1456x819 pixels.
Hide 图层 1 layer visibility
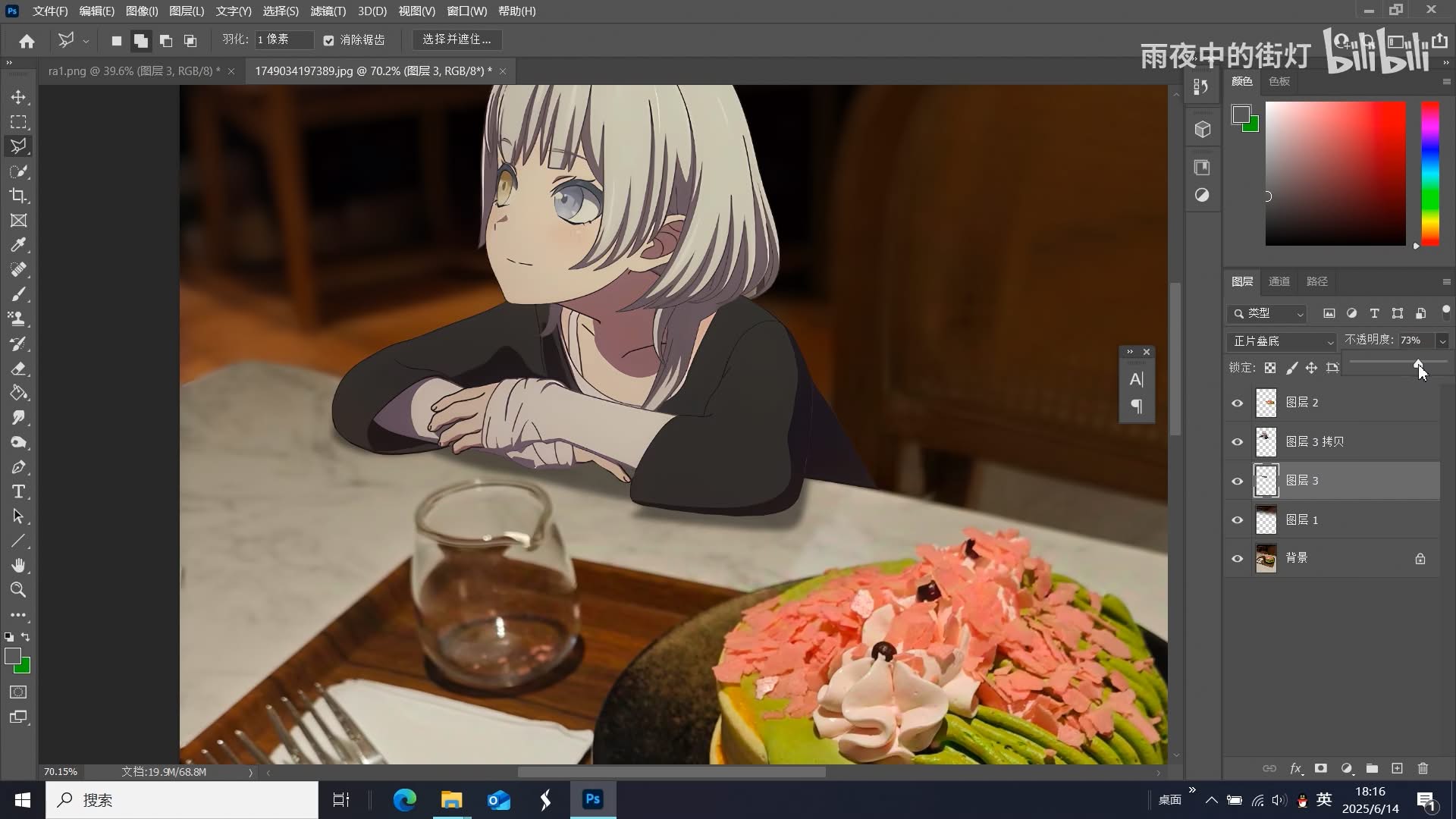[1238, 520]
